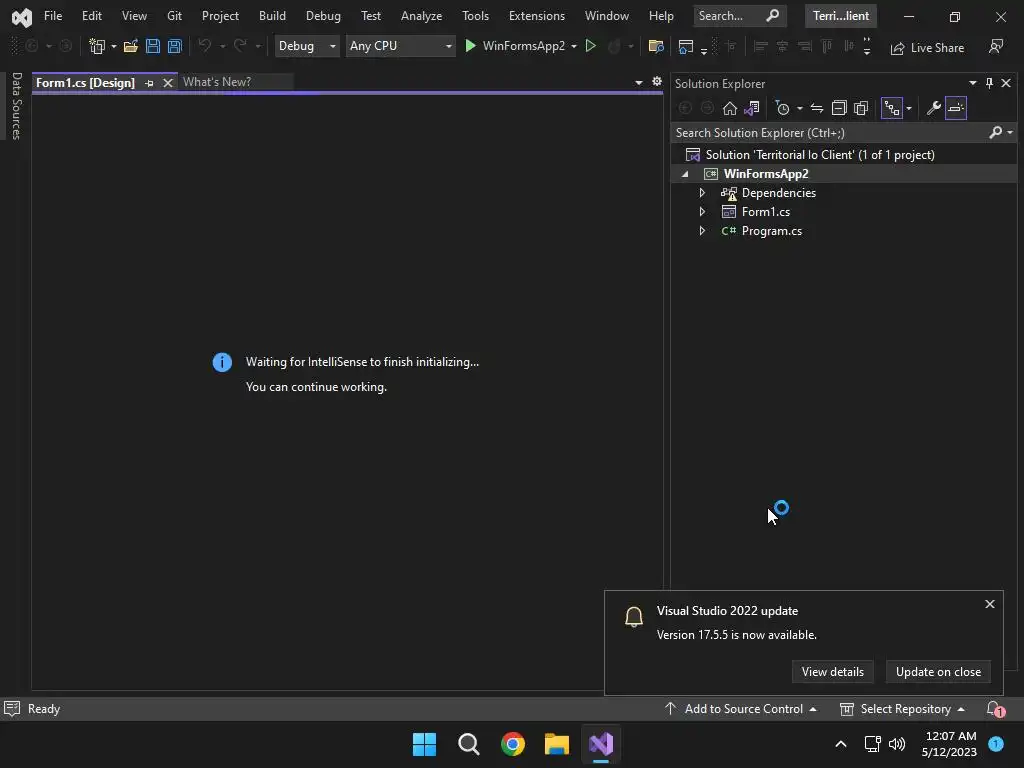1024x768 pixels.
Task: Open the File menu
Action: coord(53,16)
